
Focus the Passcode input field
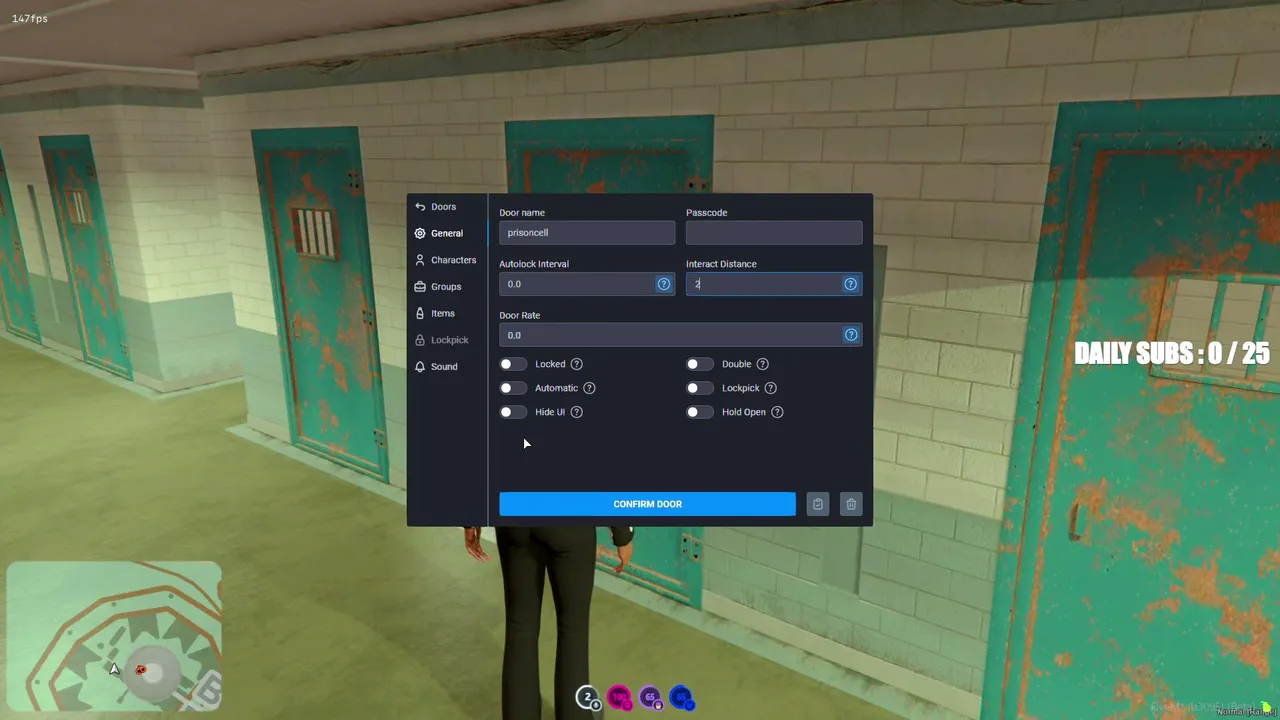click(774, 233)
